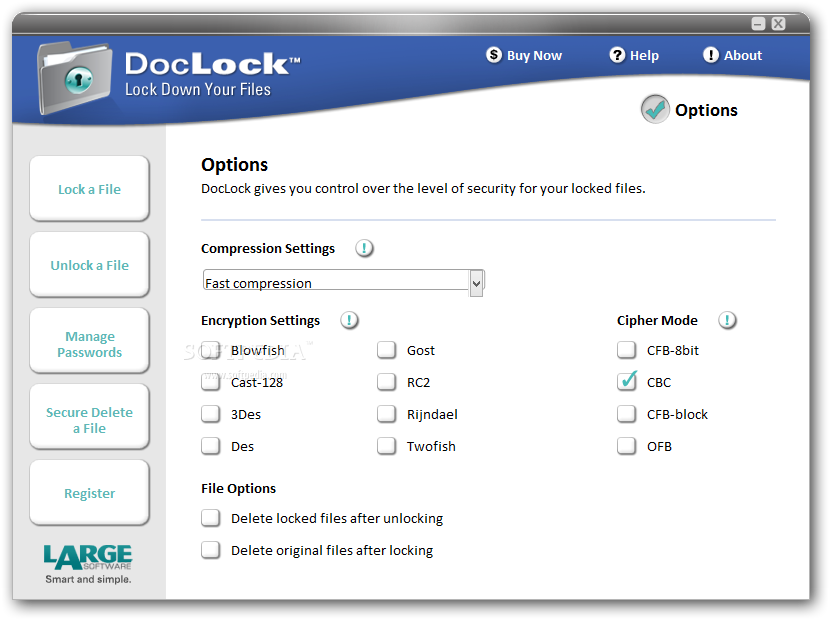Select the Rijndael encryption checkbox

[x=386, y=414]
